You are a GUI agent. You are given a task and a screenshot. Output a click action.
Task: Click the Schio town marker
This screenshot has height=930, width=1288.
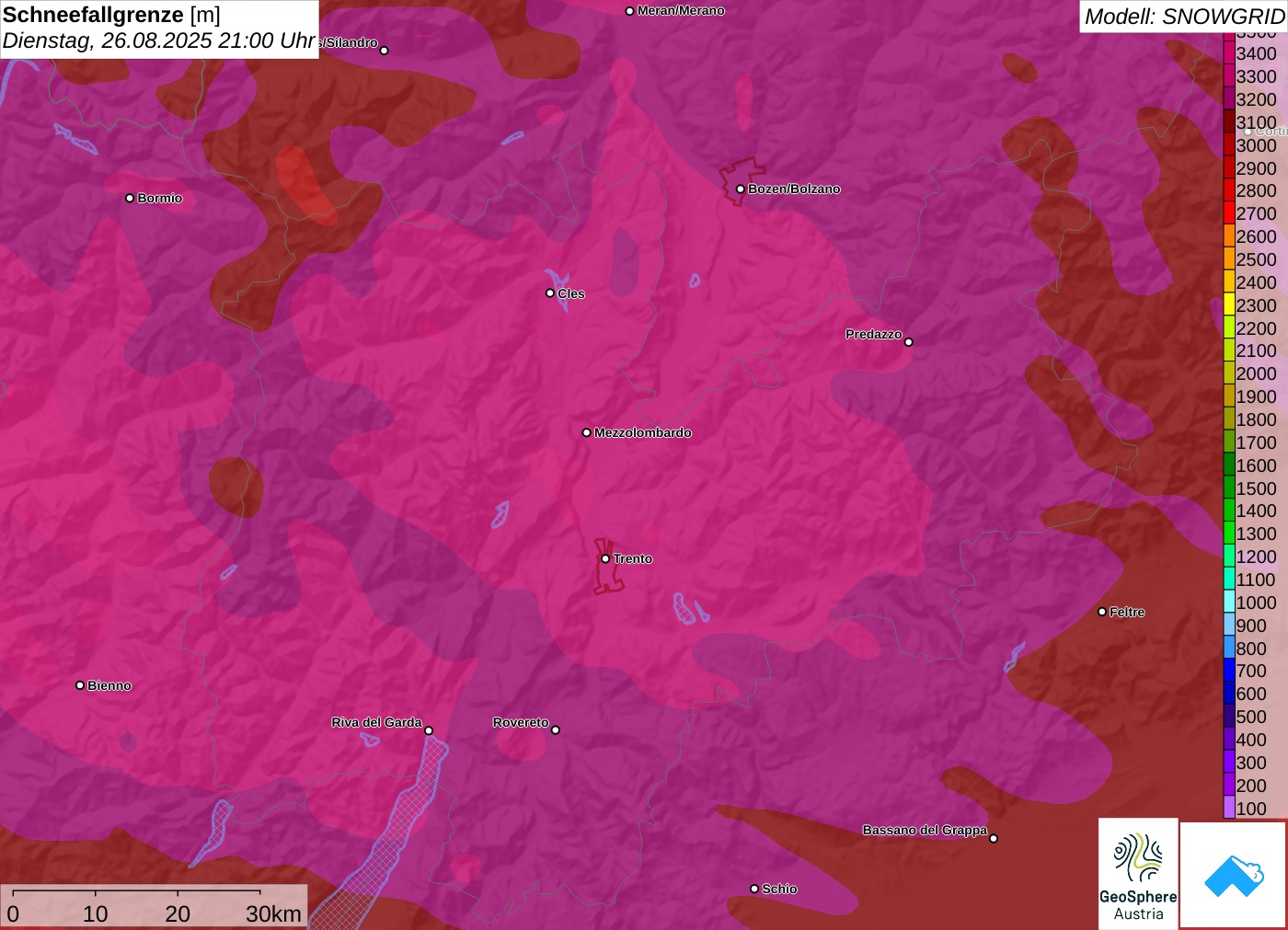(x=754, y=889)
